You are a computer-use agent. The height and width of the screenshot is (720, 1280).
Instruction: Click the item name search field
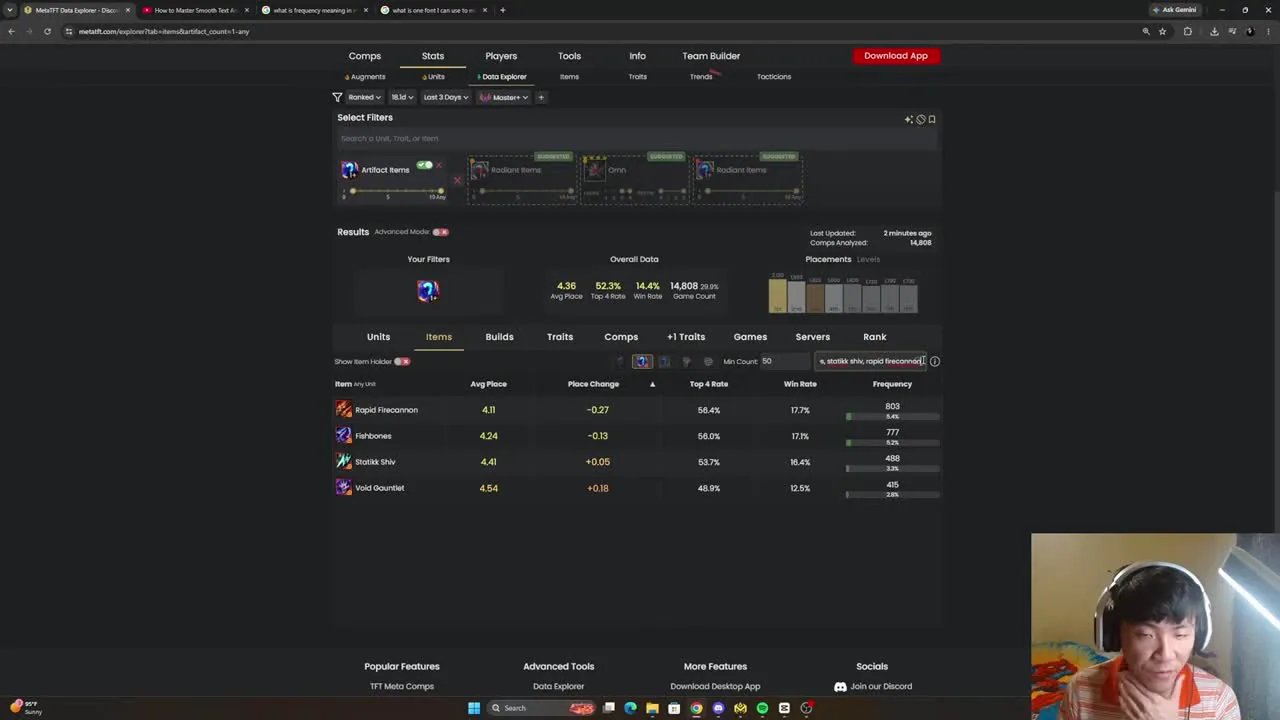[871, 361]
